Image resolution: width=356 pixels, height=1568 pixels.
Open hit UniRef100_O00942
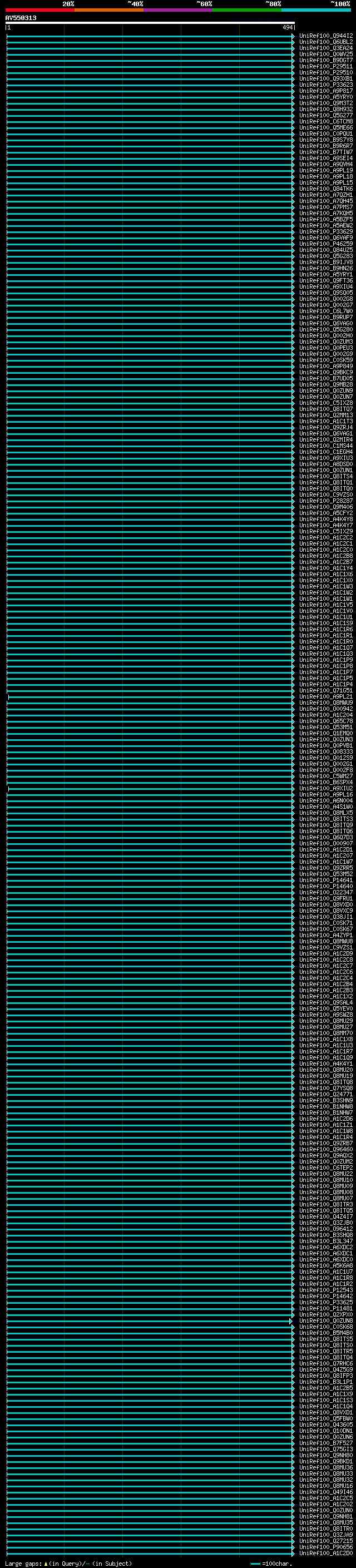click(x=326, y=709)
